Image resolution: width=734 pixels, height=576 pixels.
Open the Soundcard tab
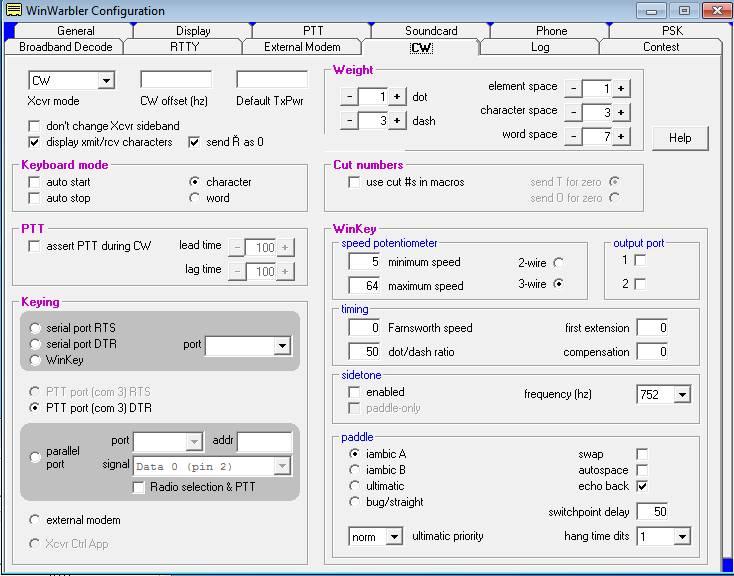click(x=431, y=31)
